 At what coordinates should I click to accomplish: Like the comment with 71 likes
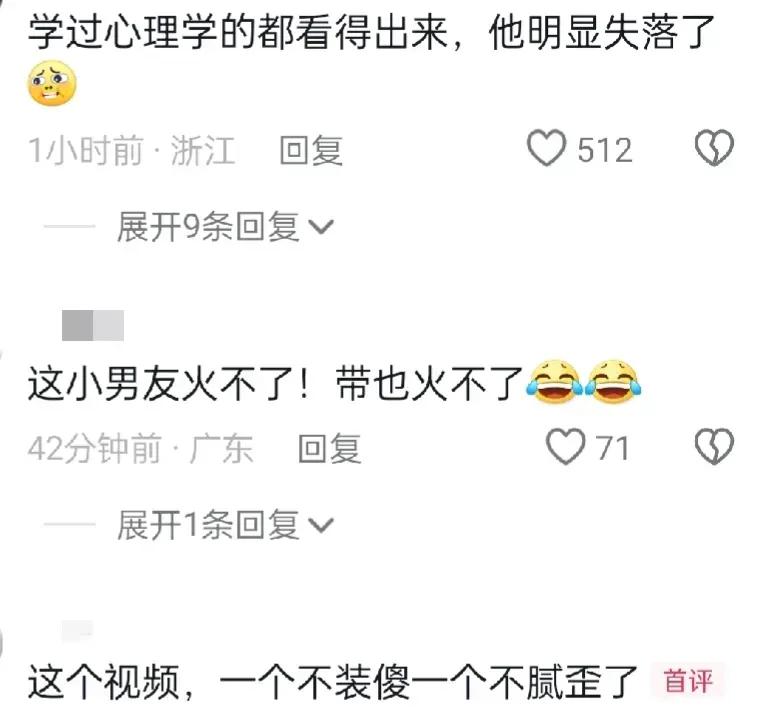coord(565,446)
